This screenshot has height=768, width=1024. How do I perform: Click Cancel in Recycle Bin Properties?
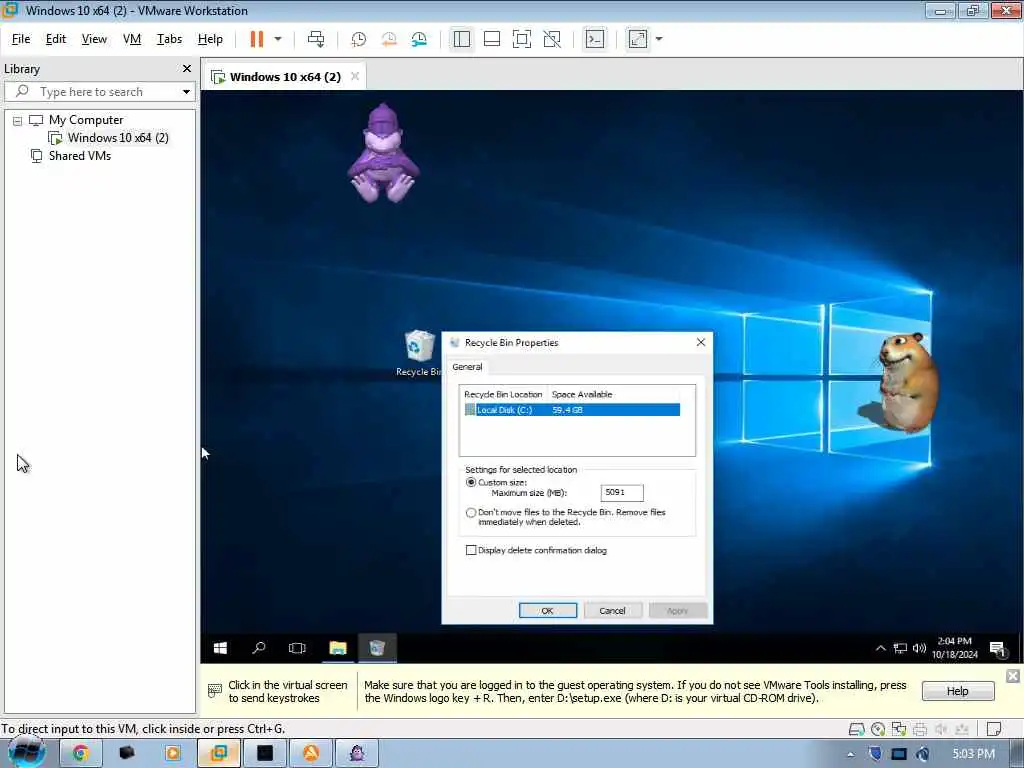pyautogui.click(x=613, y=611)
